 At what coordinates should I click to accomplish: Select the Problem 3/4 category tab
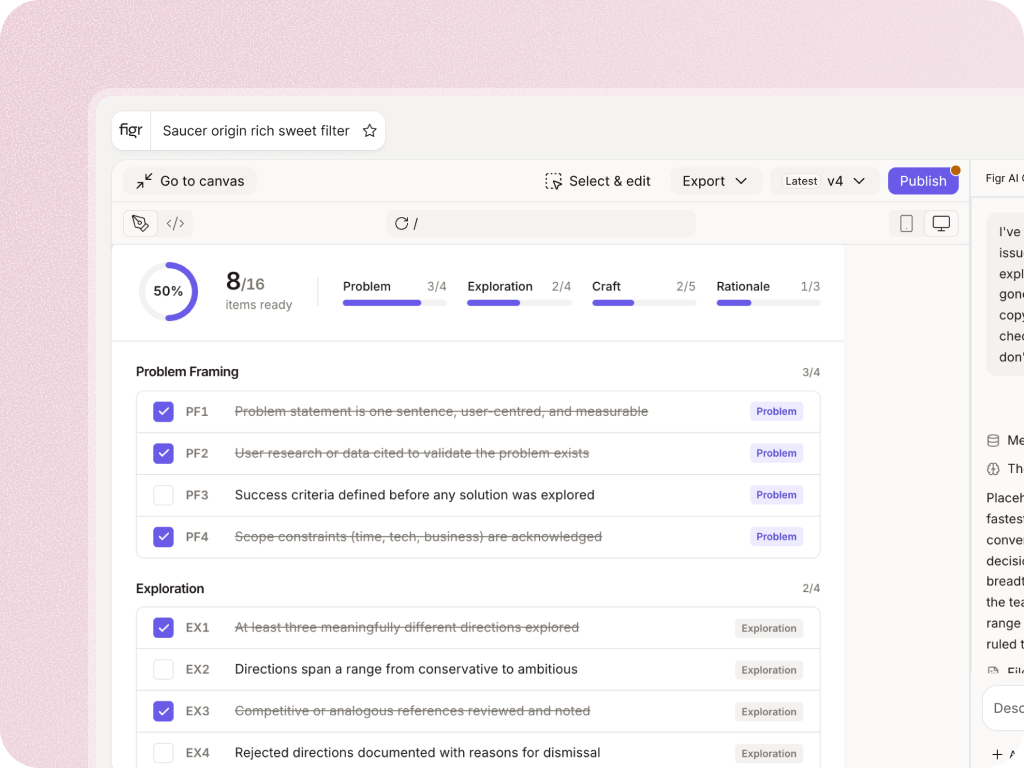pyautogui.click(x=394, y=292)
